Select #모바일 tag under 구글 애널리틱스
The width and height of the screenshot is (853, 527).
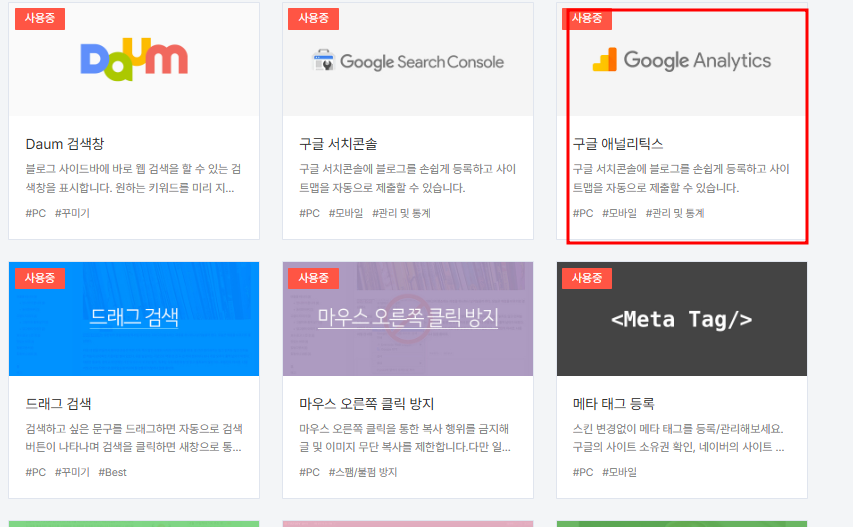[x=620, y=213]
